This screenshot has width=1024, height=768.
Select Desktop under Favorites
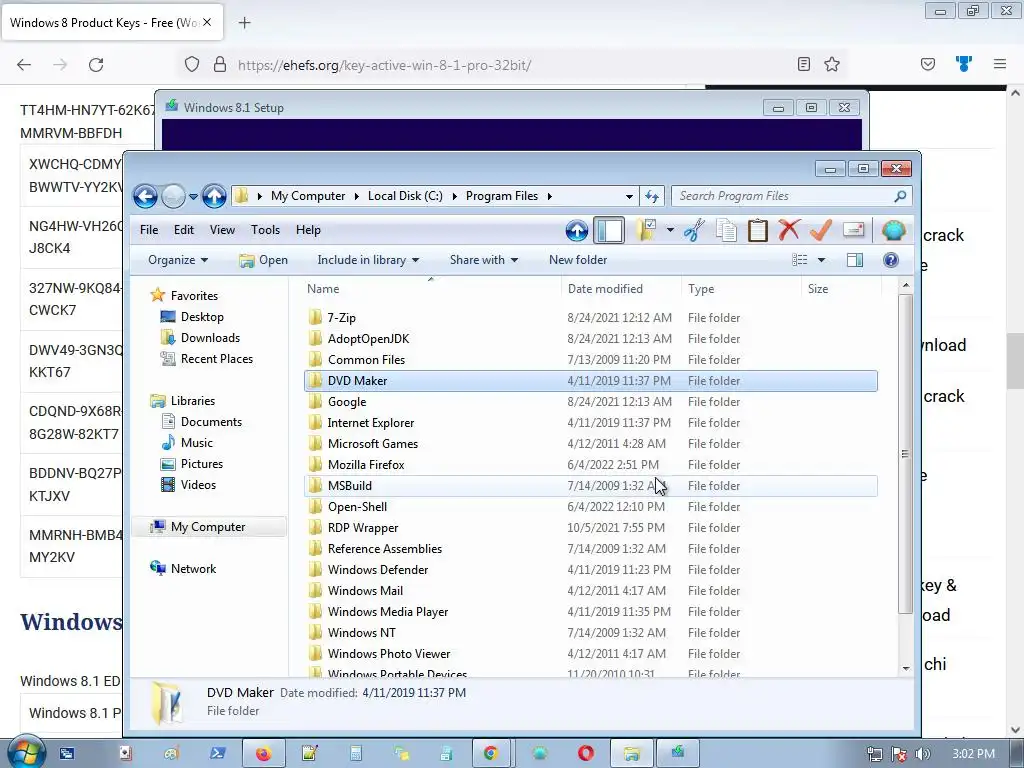(202, 317)
